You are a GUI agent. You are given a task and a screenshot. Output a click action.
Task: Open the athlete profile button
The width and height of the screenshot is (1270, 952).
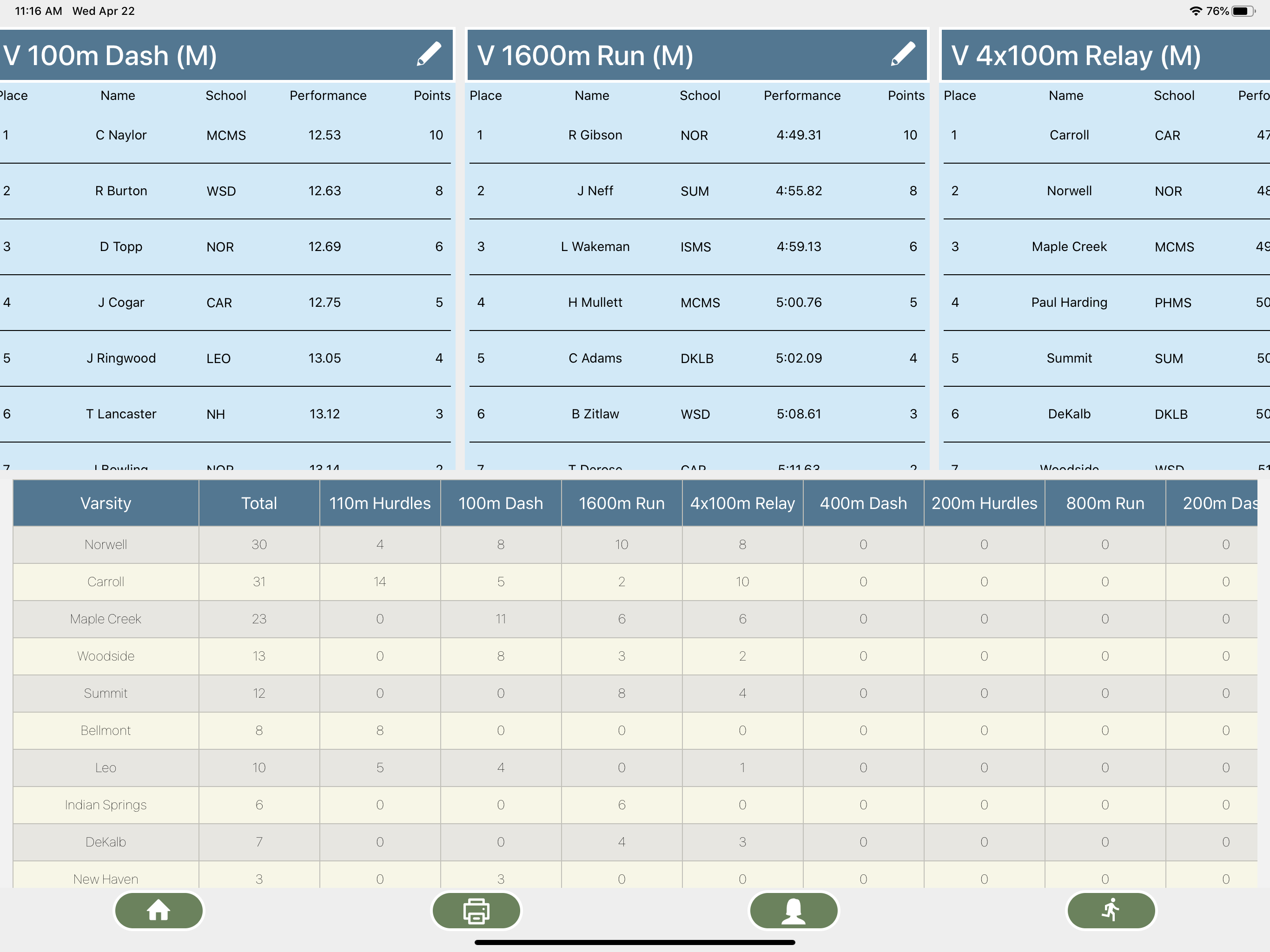[x=794, y=910]
